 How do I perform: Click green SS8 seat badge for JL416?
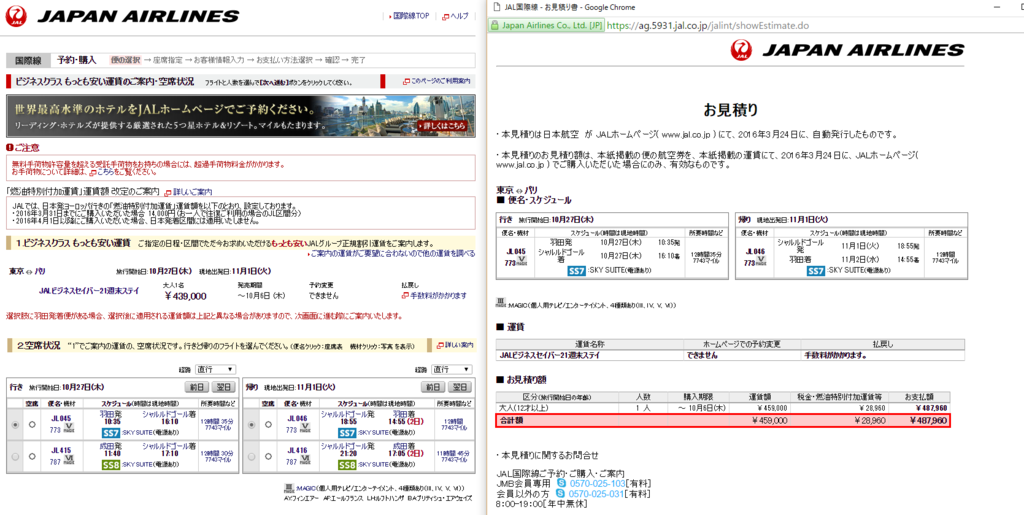tap(347, 465)
